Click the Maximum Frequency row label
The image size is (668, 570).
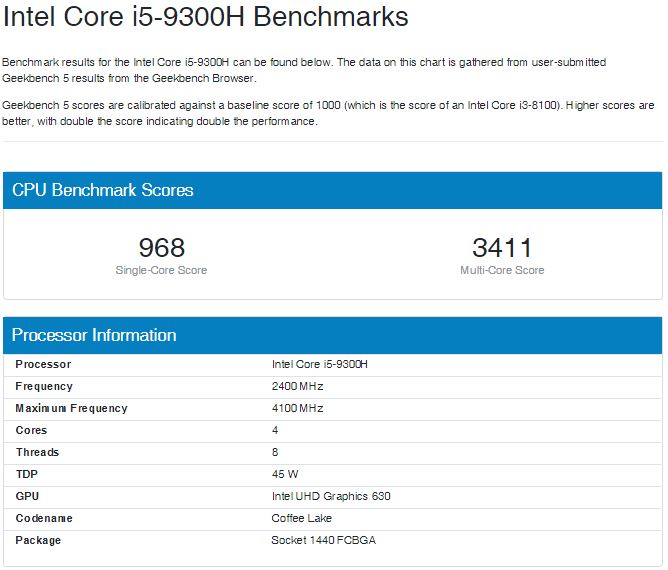coord(71,408)
